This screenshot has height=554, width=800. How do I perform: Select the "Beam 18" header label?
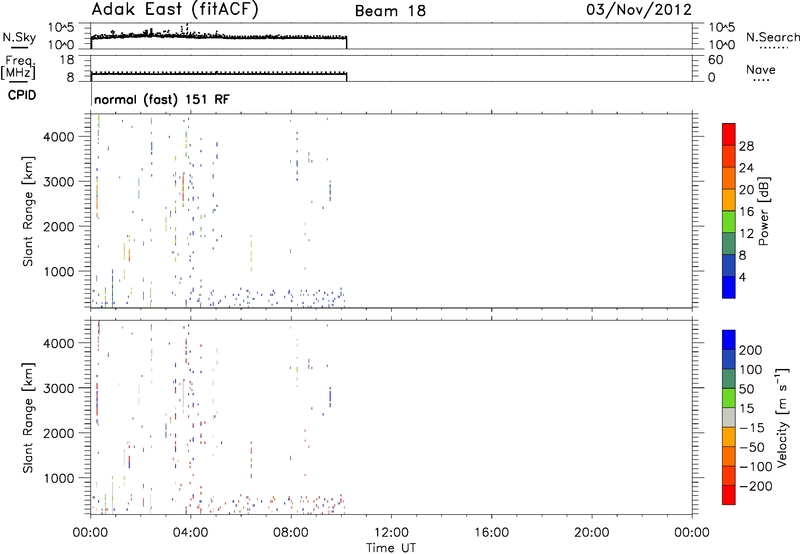coord(390,11)
